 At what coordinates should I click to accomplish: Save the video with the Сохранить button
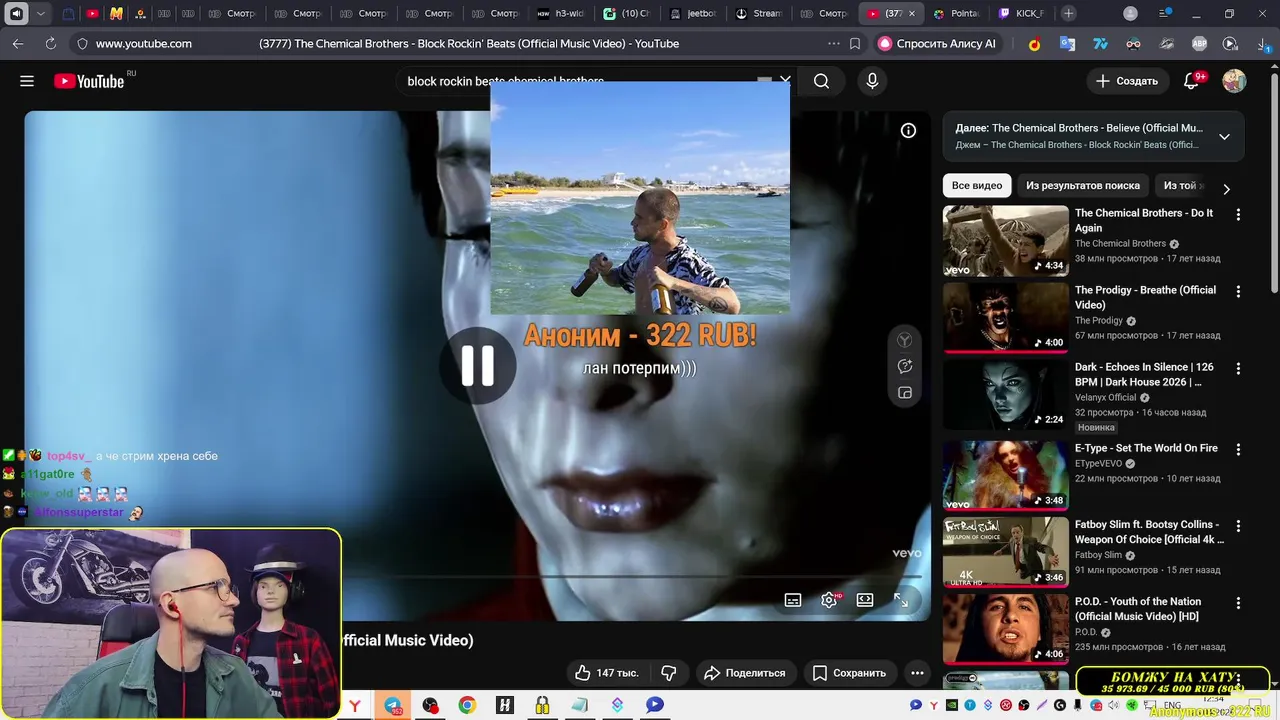849,673
